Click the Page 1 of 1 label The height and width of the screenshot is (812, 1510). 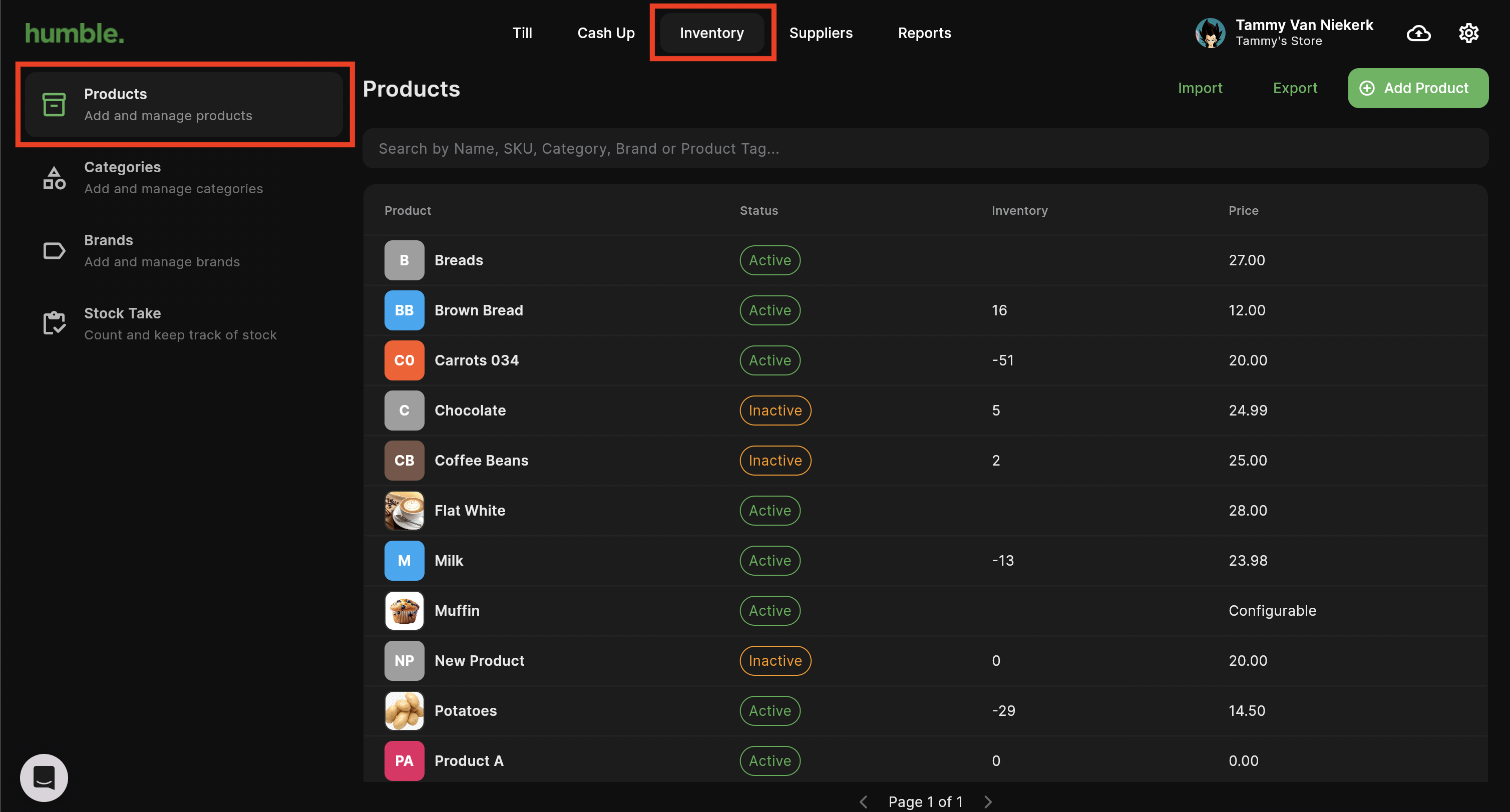(925, 801)
